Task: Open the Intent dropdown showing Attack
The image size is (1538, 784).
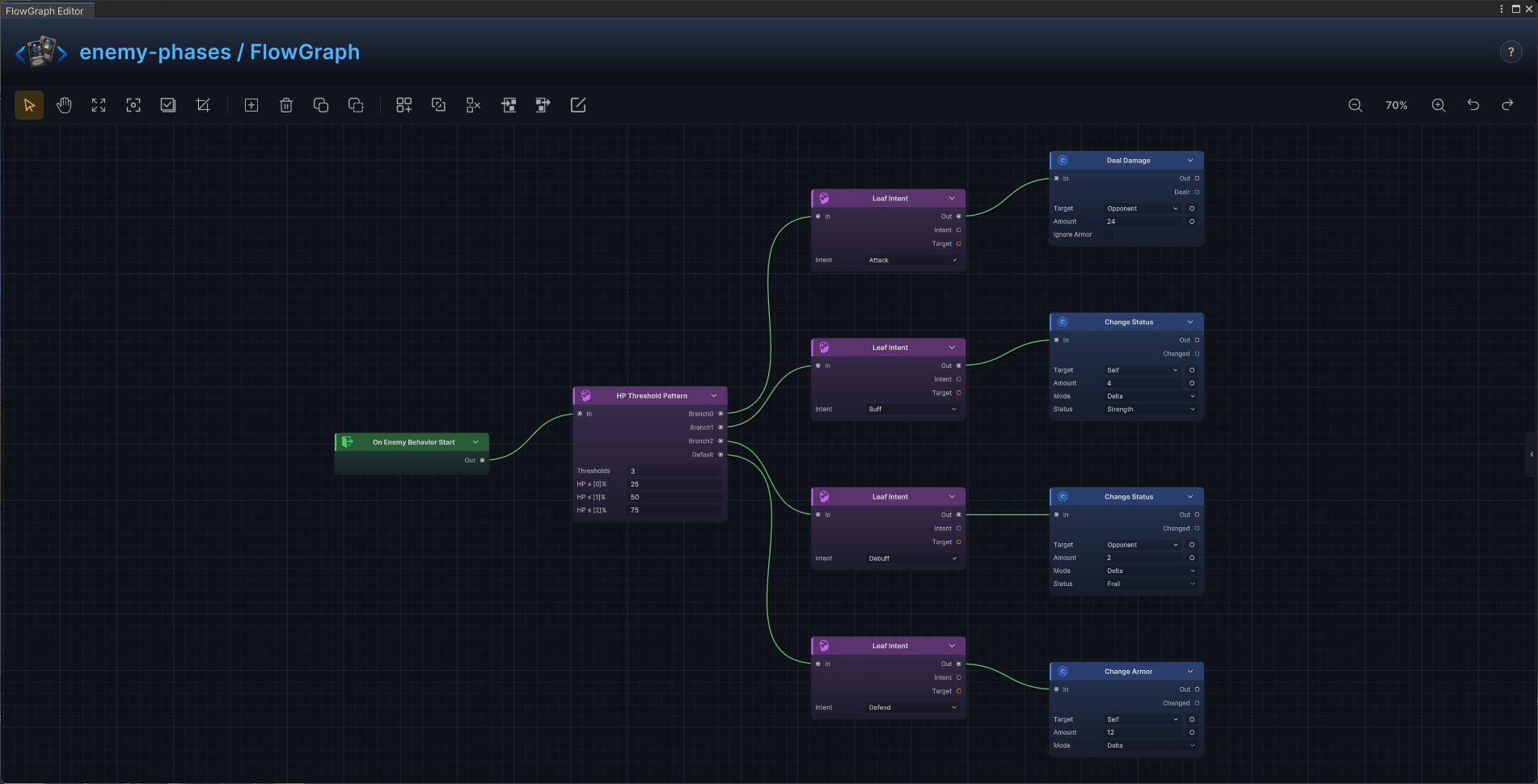Action: click(913, 260)
